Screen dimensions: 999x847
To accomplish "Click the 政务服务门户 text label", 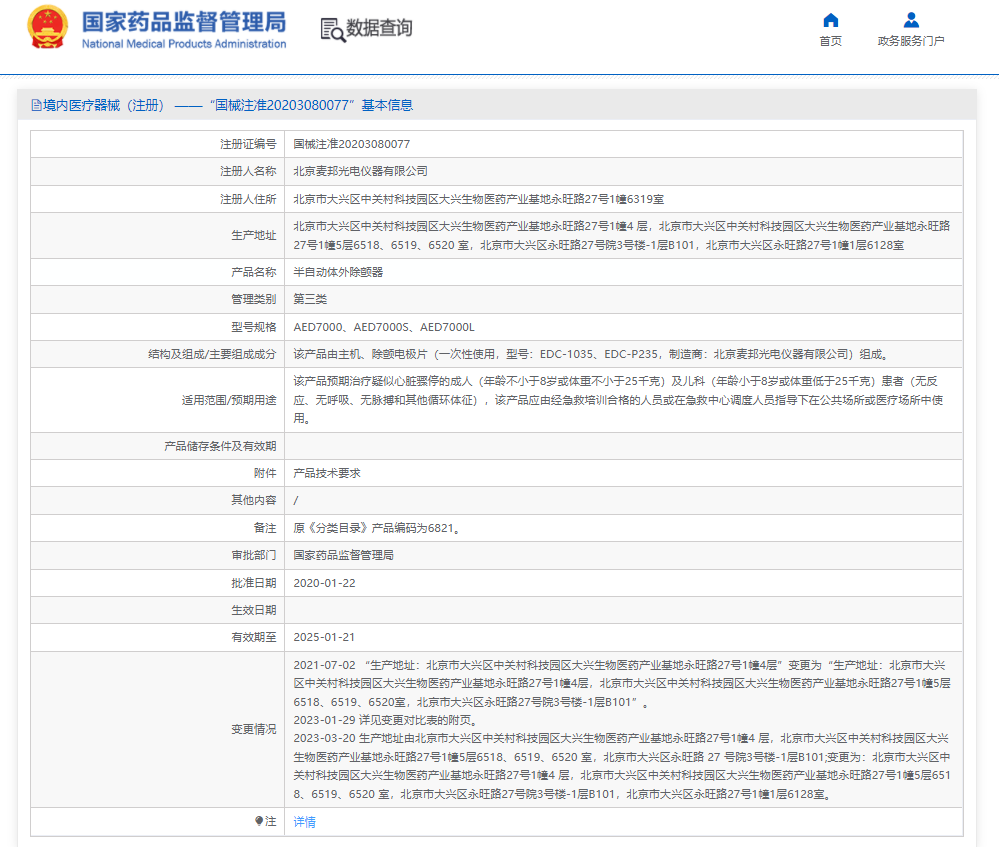I will click(x=911, y=41).
